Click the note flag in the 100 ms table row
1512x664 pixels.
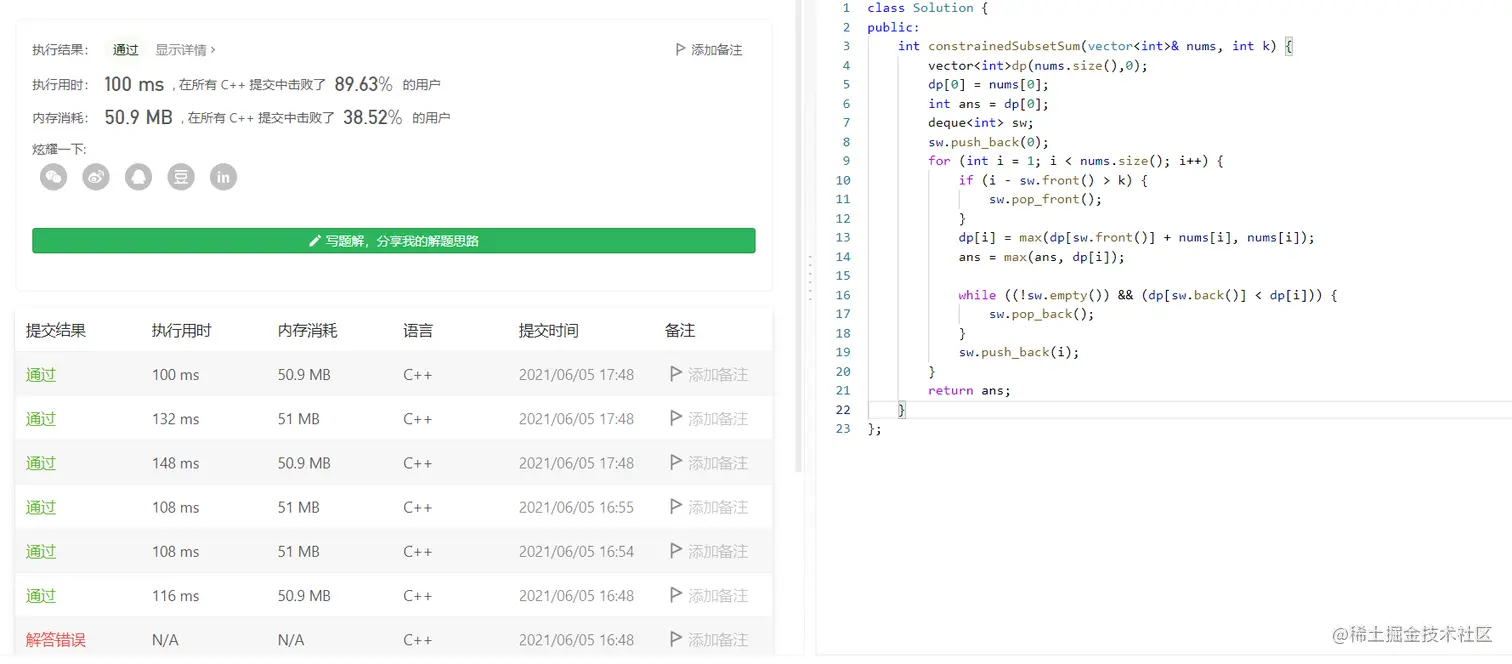pos(676,374)
